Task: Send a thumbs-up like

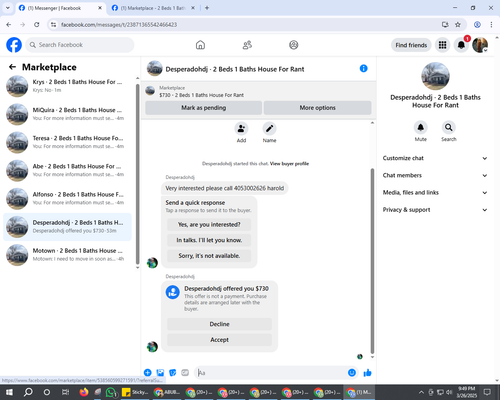Action: point(367,373)
